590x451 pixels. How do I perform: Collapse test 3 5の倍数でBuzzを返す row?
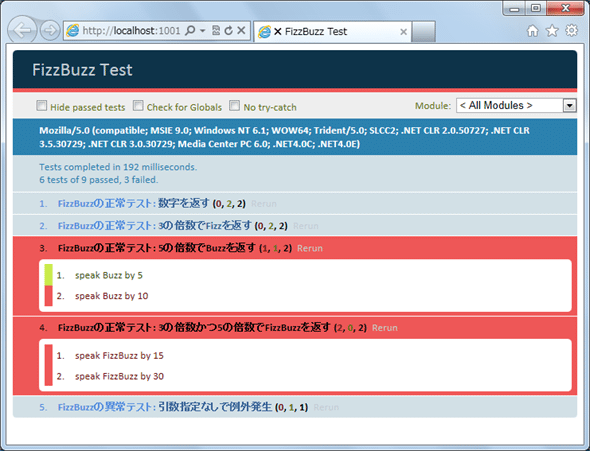[295, 248]
